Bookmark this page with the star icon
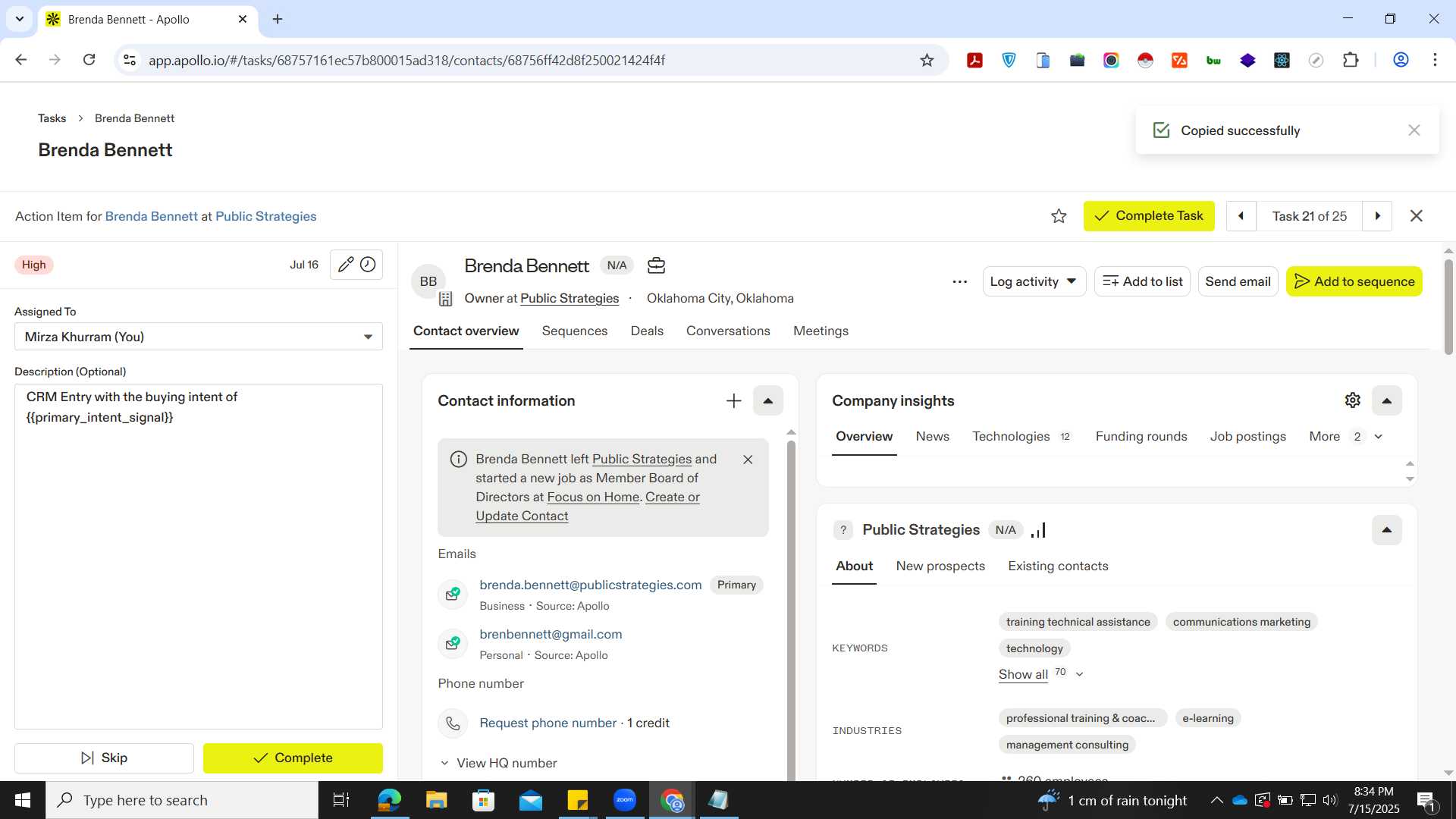 pos(927,60)
